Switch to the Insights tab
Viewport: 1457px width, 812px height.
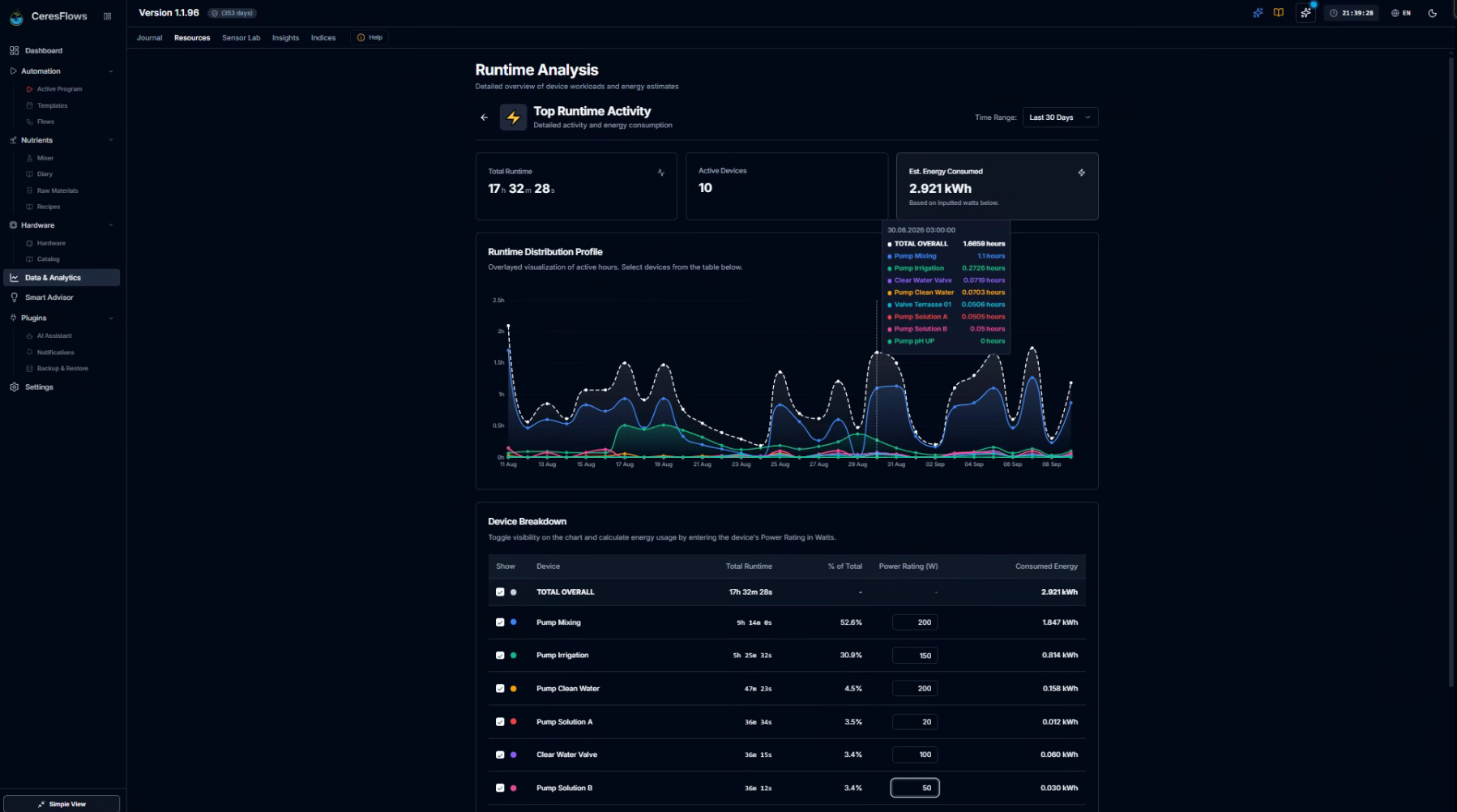285,38
